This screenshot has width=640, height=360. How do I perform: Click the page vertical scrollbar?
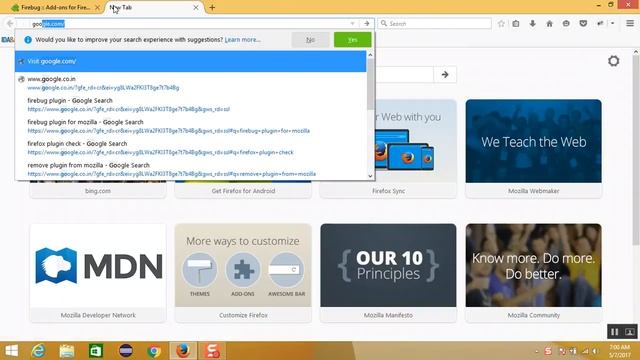(x=636, y=151)
